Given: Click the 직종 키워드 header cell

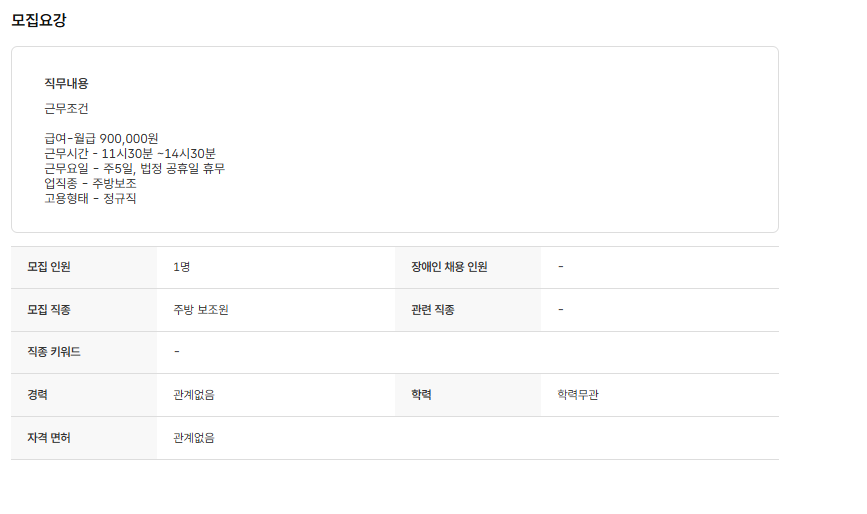Looking at the screenshot, I should [x=54, y=352].
